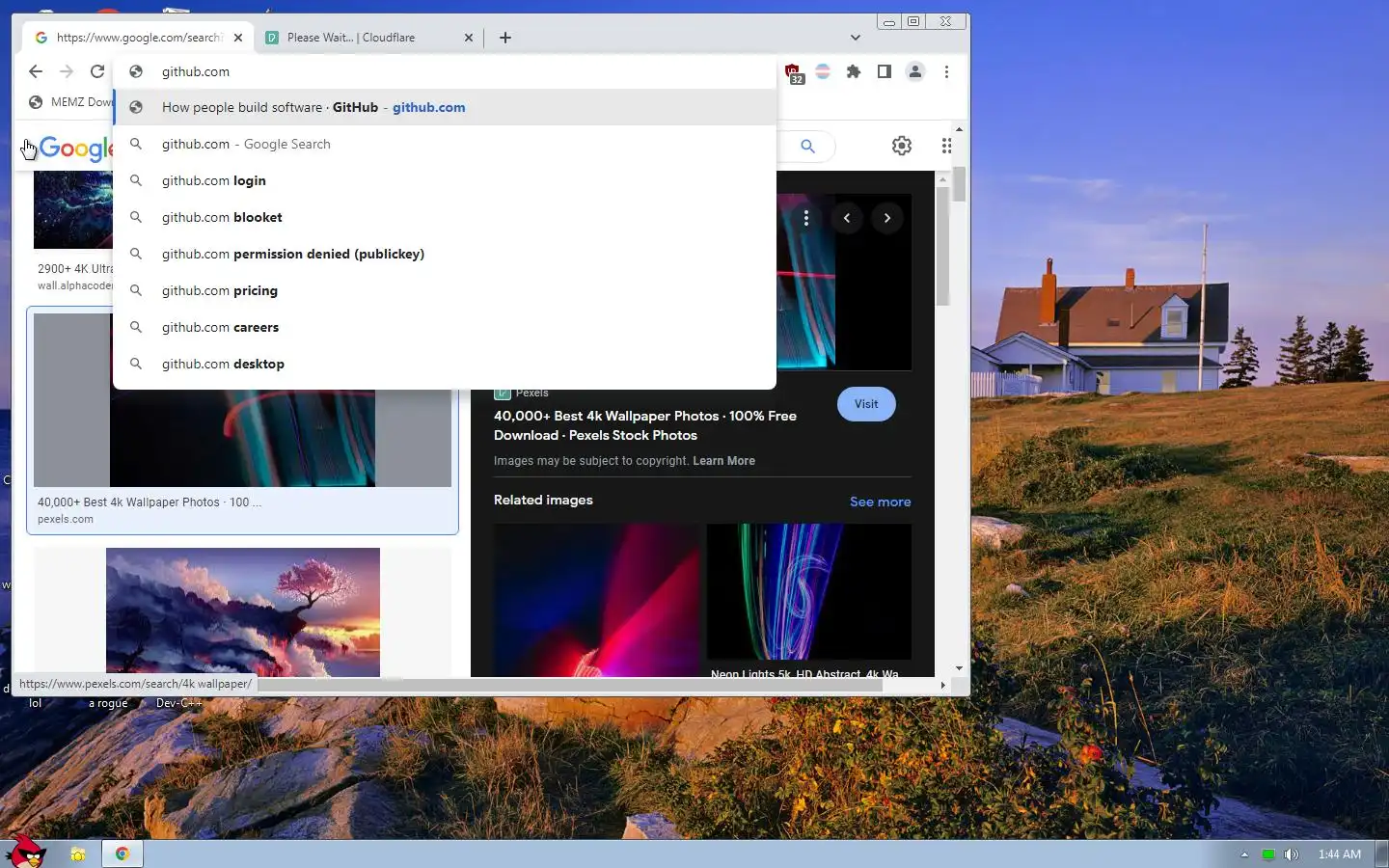Click the green tray status icon
Image resolution: width=1389 pixels, height=868 pixels.
point(1268,854)
